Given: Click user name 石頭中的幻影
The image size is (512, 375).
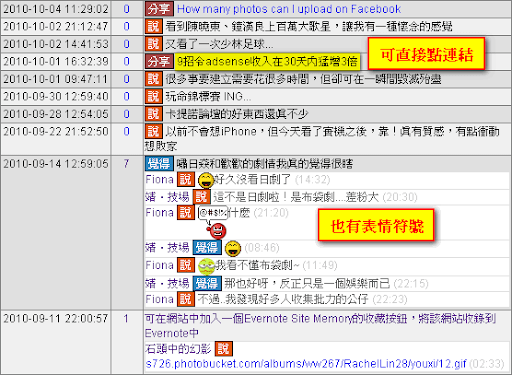Looking at the screenshot, I should point(178,349).
